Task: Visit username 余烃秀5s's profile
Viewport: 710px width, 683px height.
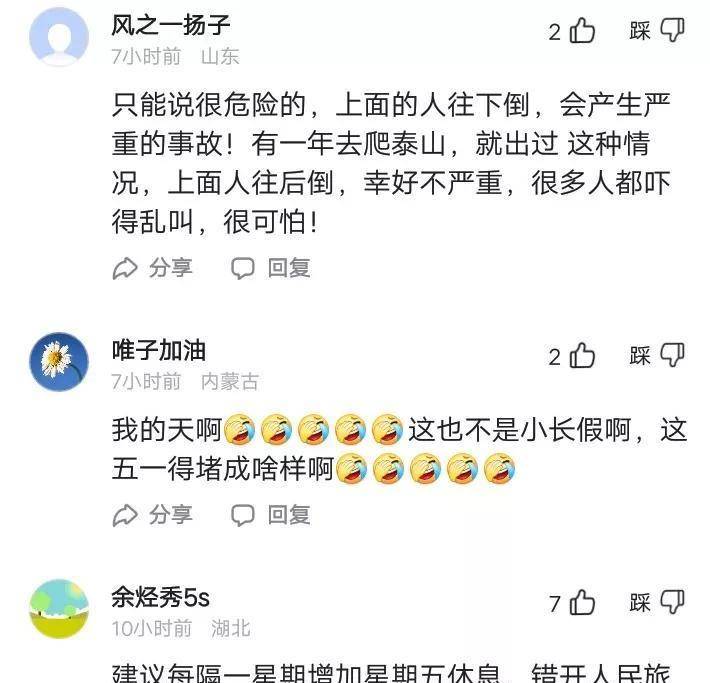Action: tap(161, 597)
